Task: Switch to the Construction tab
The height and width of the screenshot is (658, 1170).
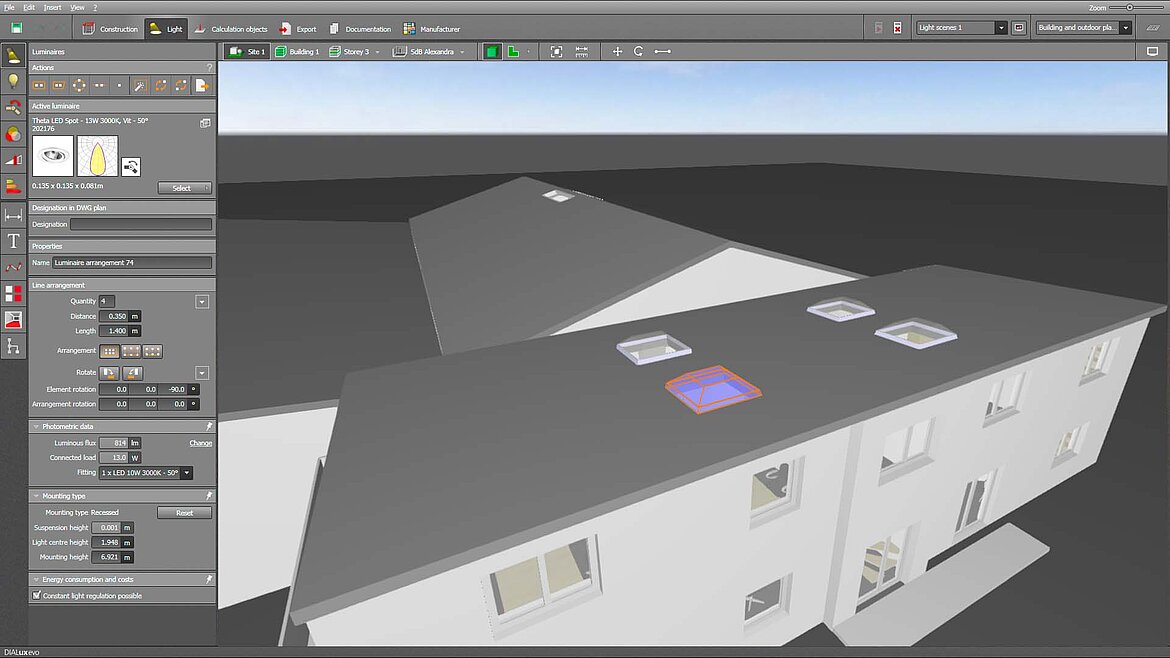Action: 111,29
